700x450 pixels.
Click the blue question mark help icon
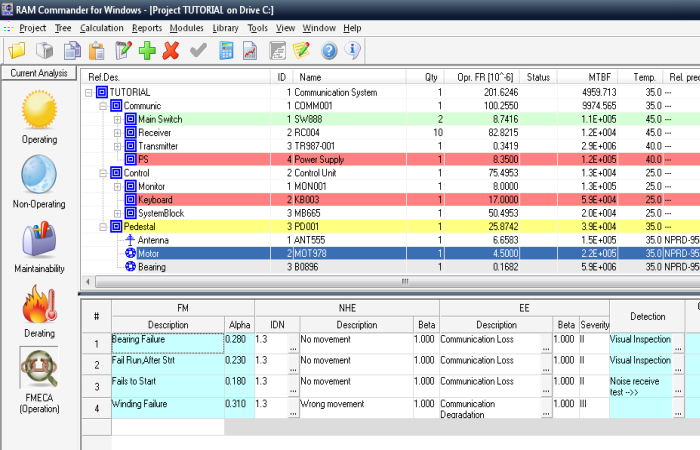click(329, 50)
